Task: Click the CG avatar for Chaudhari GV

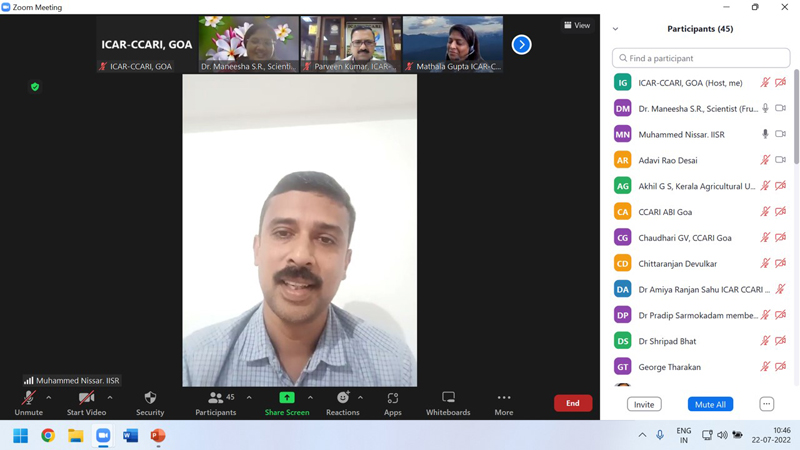Action: pyautogui.click(x=622, y=238)
